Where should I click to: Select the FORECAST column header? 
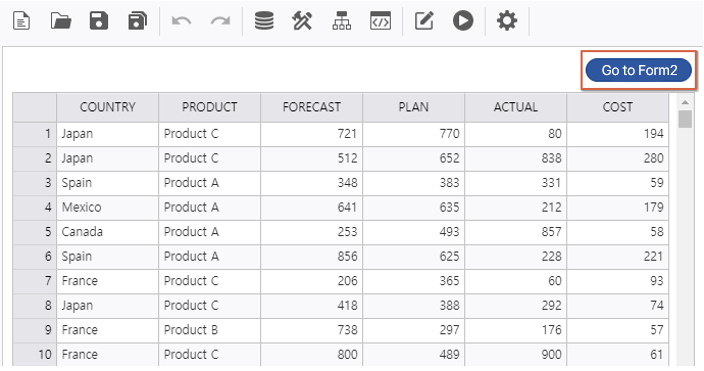[x=312, y=107]
